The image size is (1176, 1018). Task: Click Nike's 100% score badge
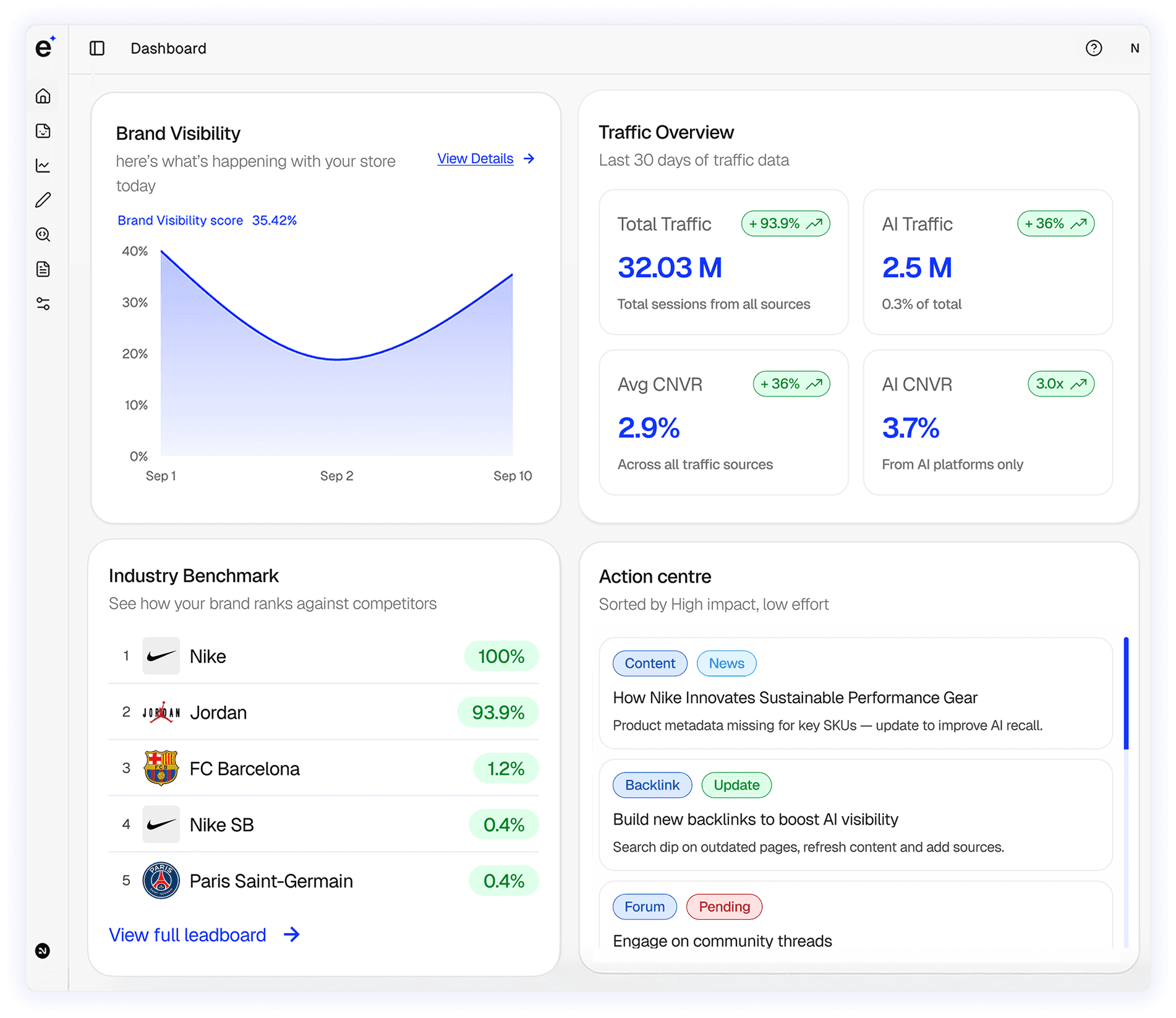501,656
